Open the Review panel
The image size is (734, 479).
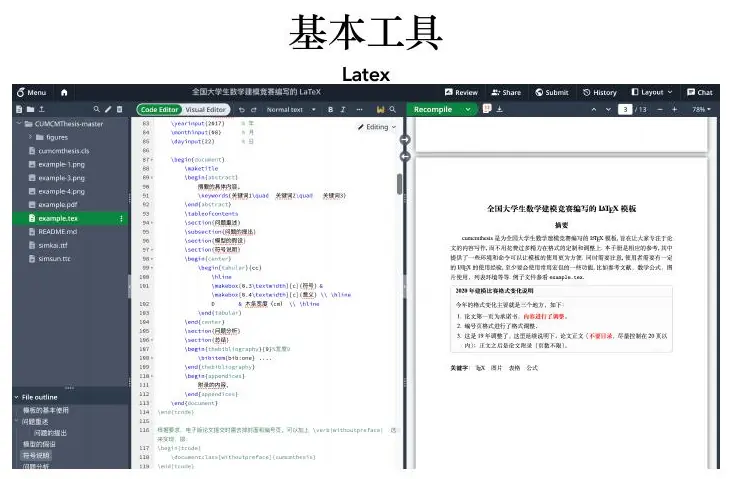coord(461,92)
